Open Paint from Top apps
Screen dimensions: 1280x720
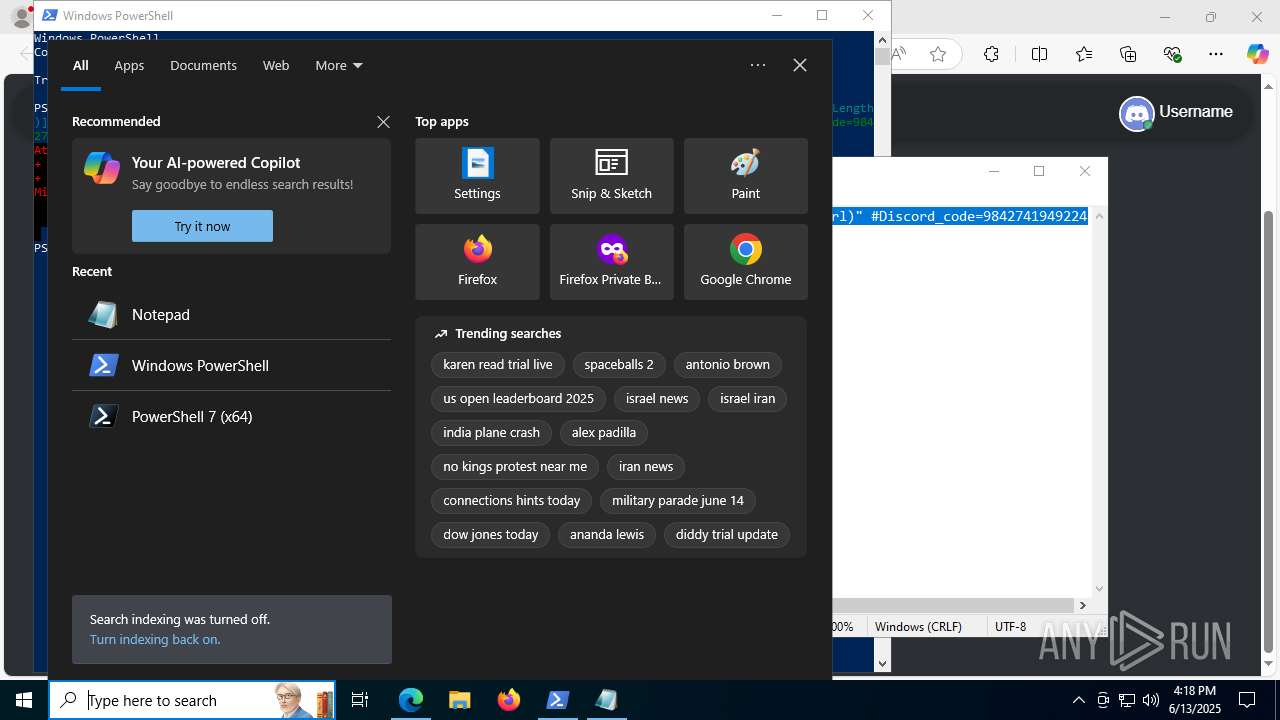coord(745,176)
